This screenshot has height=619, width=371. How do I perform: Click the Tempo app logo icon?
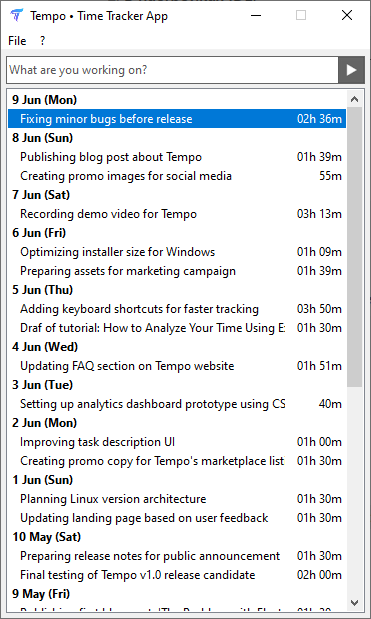17,16
